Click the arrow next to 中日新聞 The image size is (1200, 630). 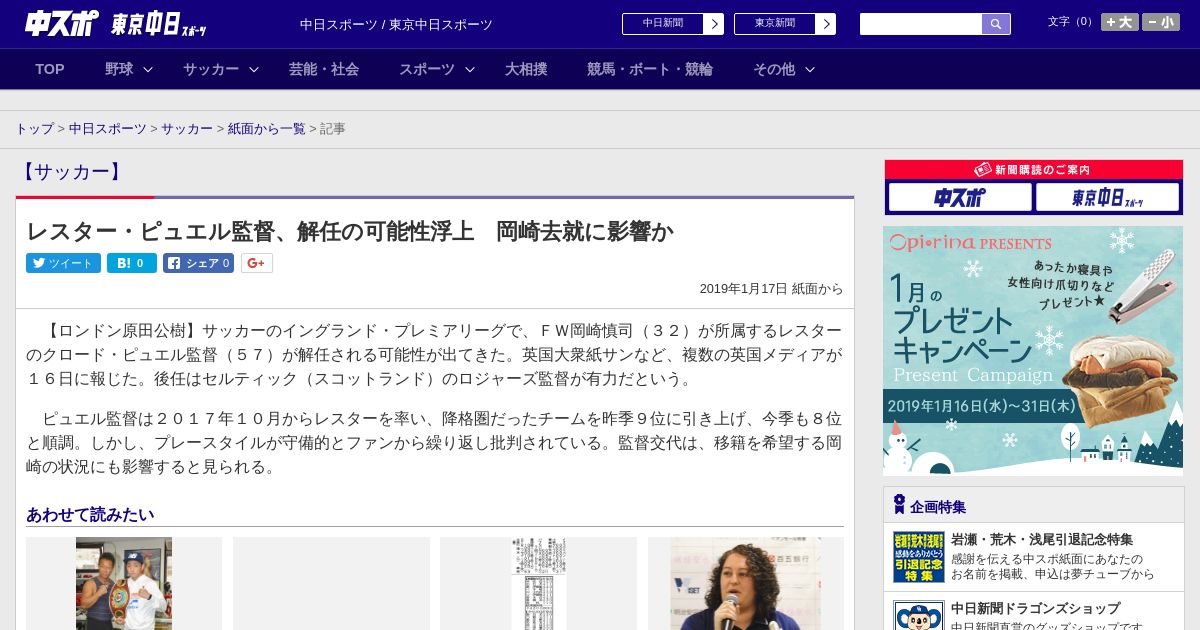coord(714,24)
